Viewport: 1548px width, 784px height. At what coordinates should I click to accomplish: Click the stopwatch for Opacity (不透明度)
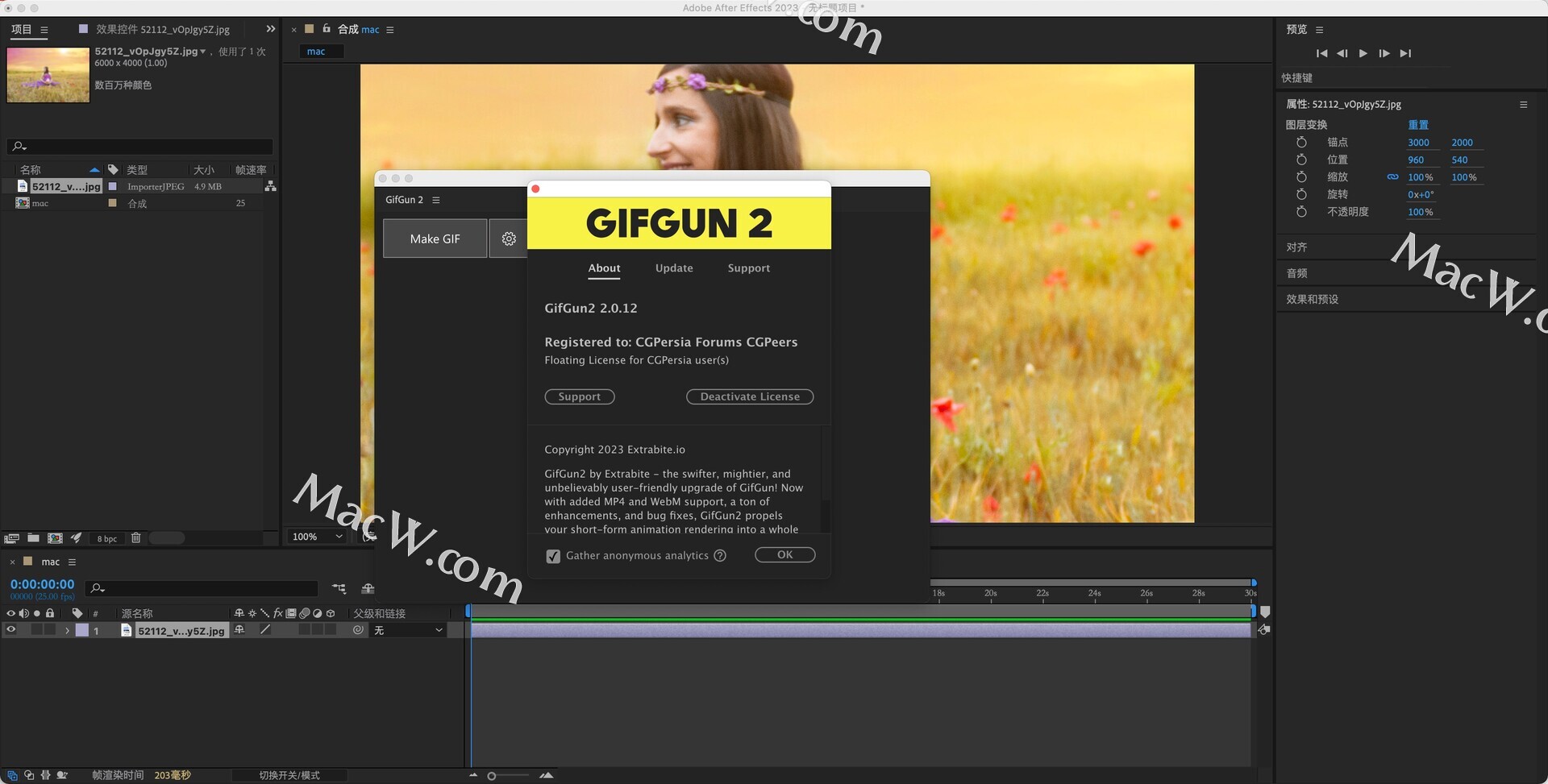point(1301,212)
